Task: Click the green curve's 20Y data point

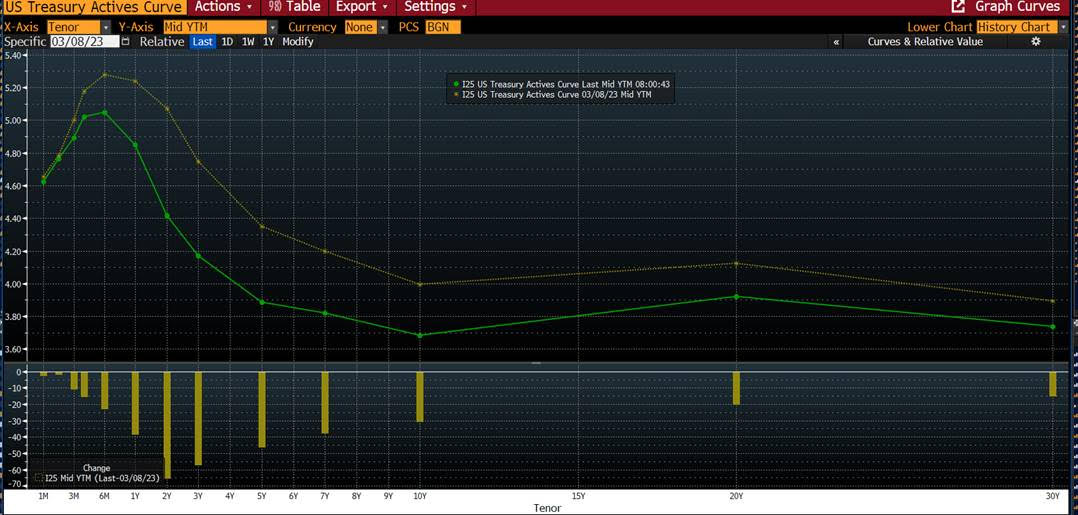Action: (x=736, y=297)
